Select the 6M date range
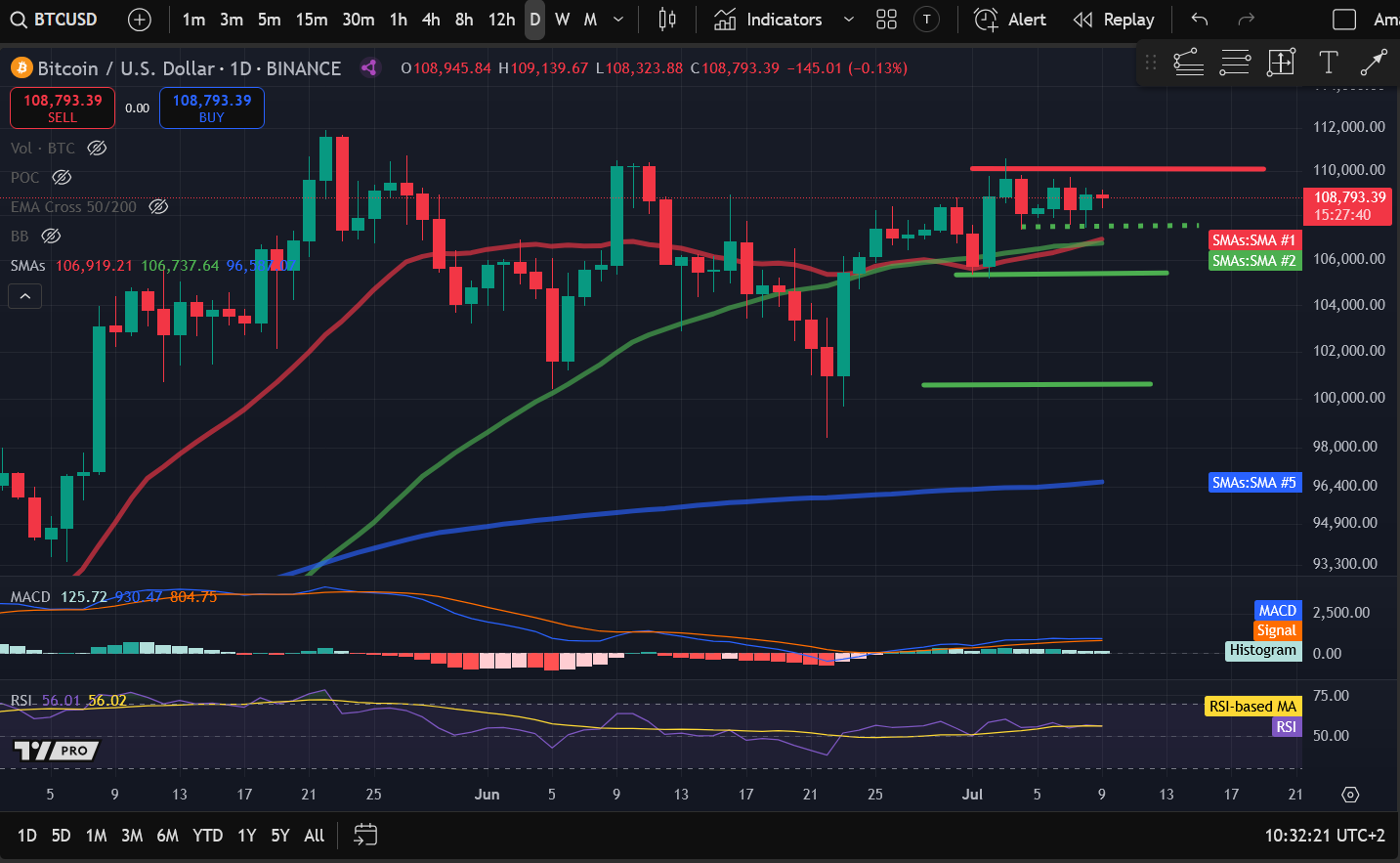Viewport: 1400px width, 863px height. pos(168,836)
